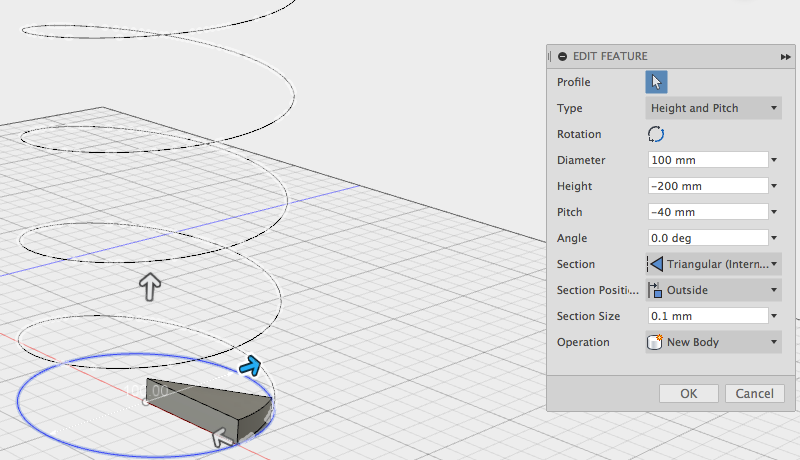Grab the dialog left edge grip handle
Image resolution: width=800 pixels, height=460 pixels.
click(x=549, y=57)
